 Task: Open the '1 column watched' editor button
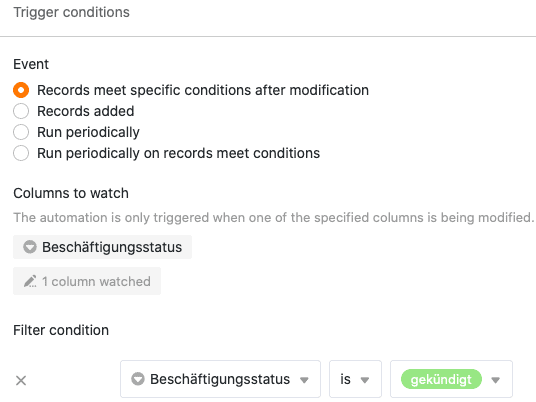(87, 281)
